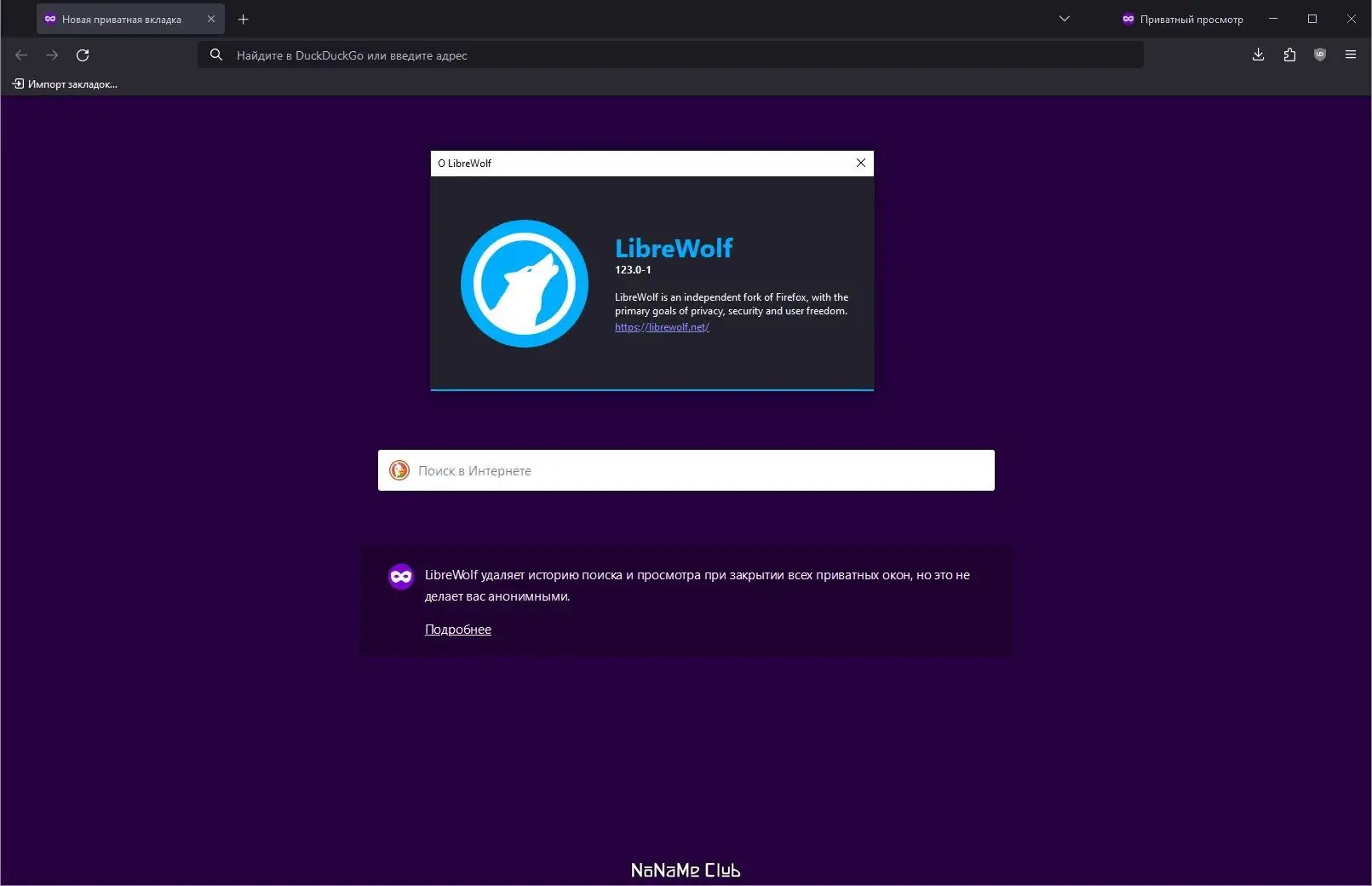Click the Импорт закладок bookmark item

coord(65,84)
